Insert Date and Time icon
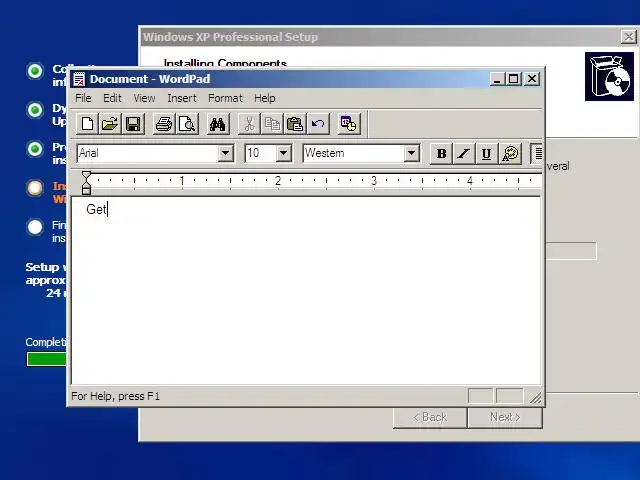 (349, 124)
